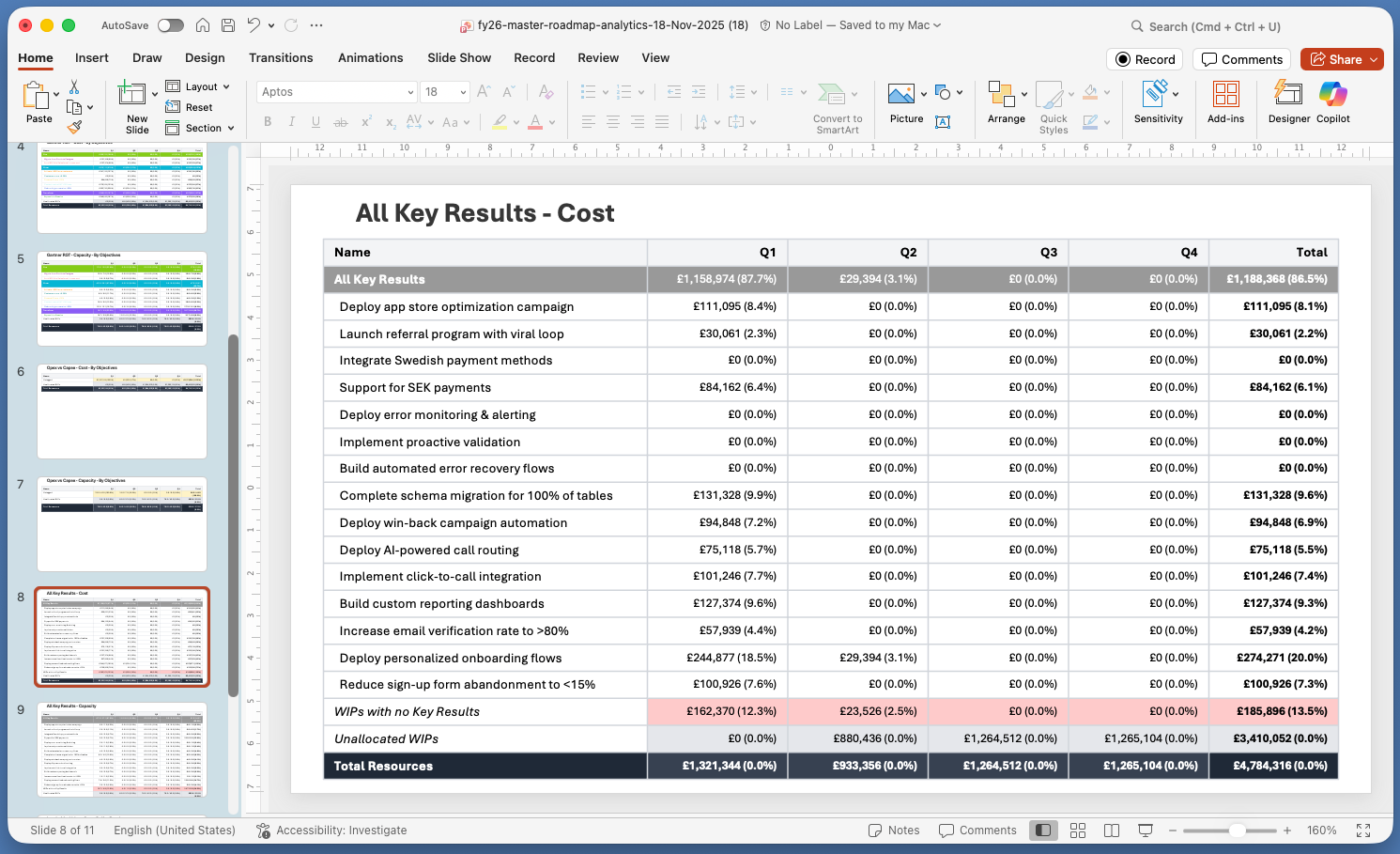Image resolution: width=1400 pixels, height=854 pixels.
Task: Insert a New Slide
Action: click(x=136, y=103)
